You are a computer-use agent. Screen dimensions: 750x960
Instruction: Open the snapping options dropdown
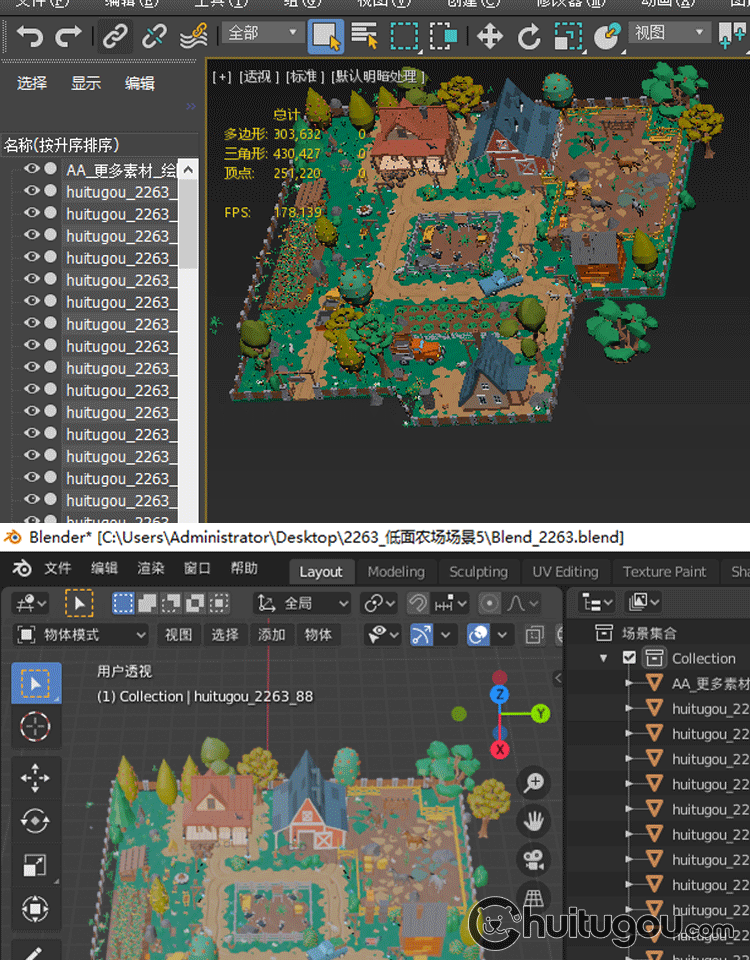pos(451,604)
